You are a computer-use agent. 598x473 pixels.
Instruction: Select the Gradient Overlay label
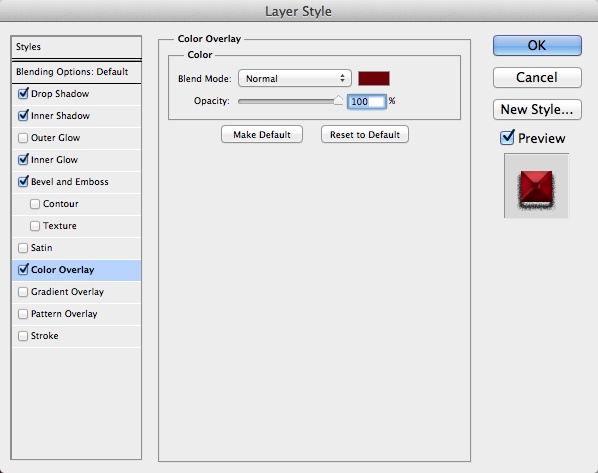pyautogui.click(x=68, y=292)
